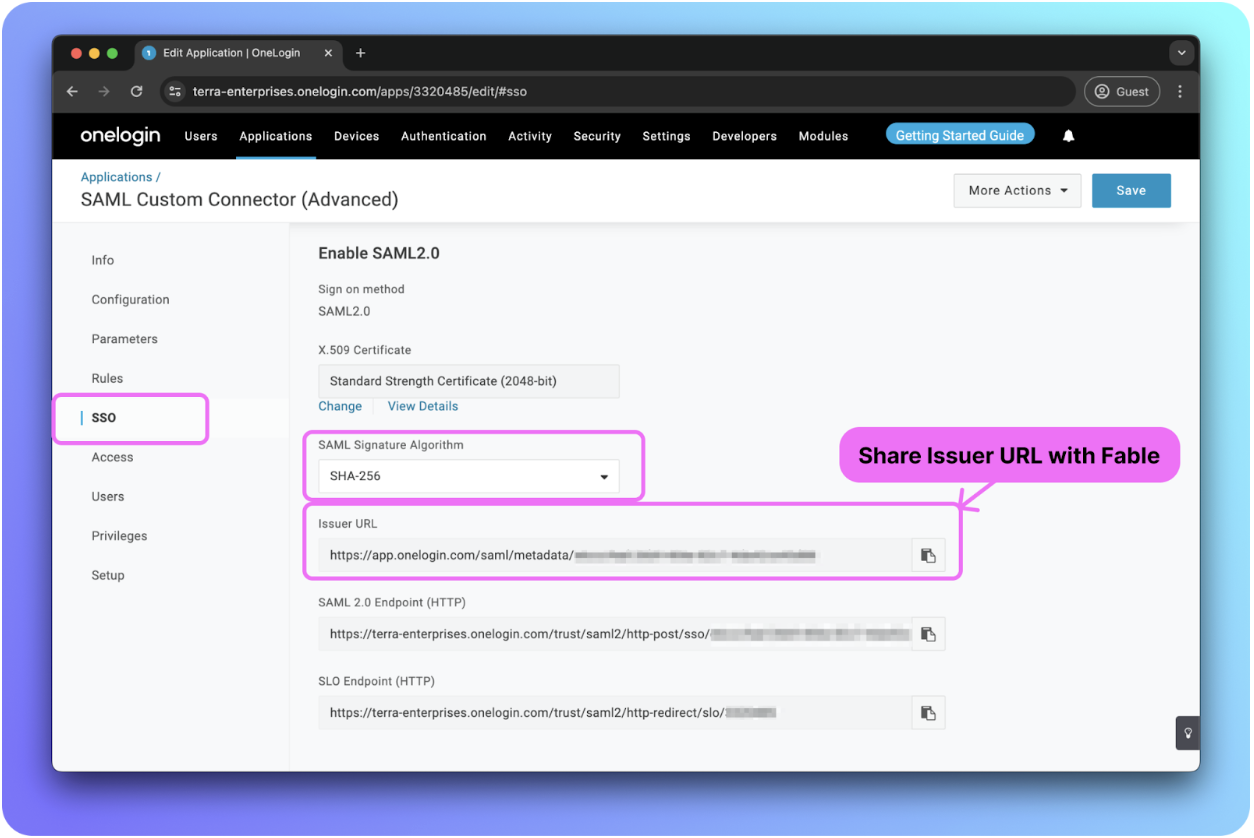Go forward in browser history
The image size is (1254, 838).
pyautogui.click(x=104, y=91)
